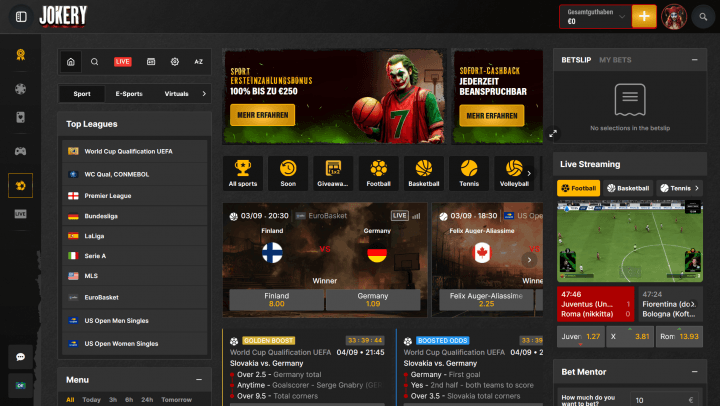Screen dimensions: 720x406
Task: Open the playing card icon in sidebar
Action: coord(20,117)
